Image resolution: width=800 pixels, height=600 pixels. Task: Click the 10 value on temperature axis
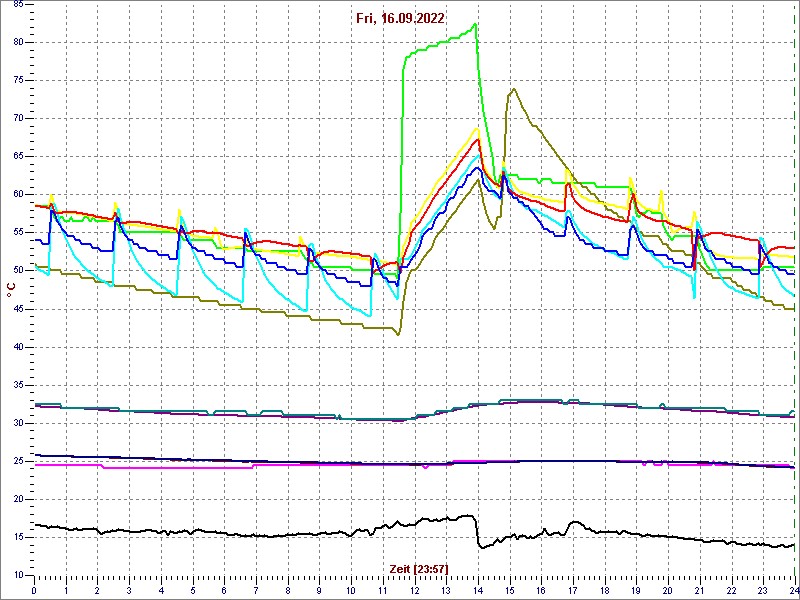pos(17,575)
